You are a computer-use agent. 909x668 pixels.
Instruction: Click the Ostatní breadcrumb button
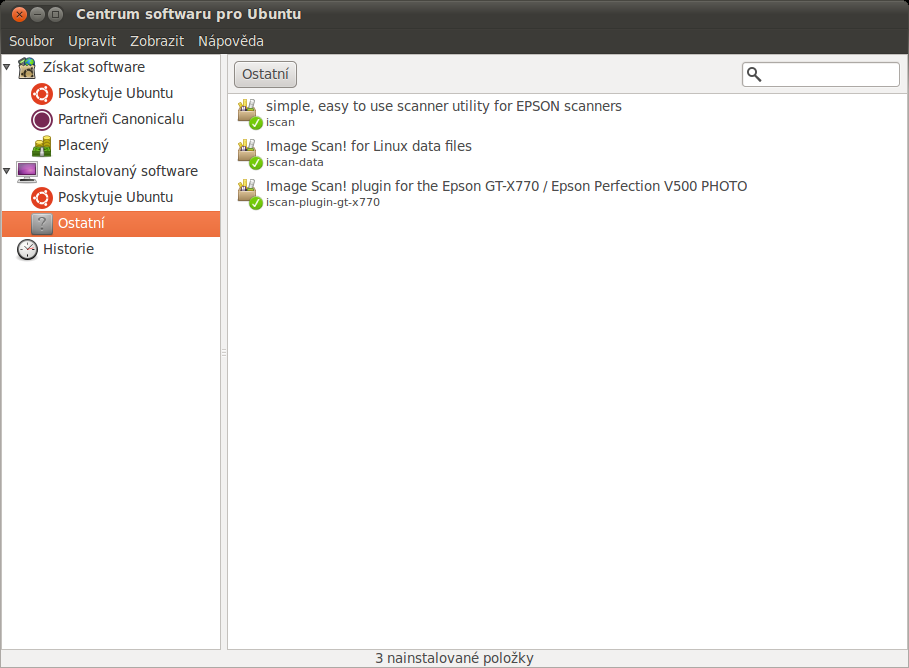266,74
